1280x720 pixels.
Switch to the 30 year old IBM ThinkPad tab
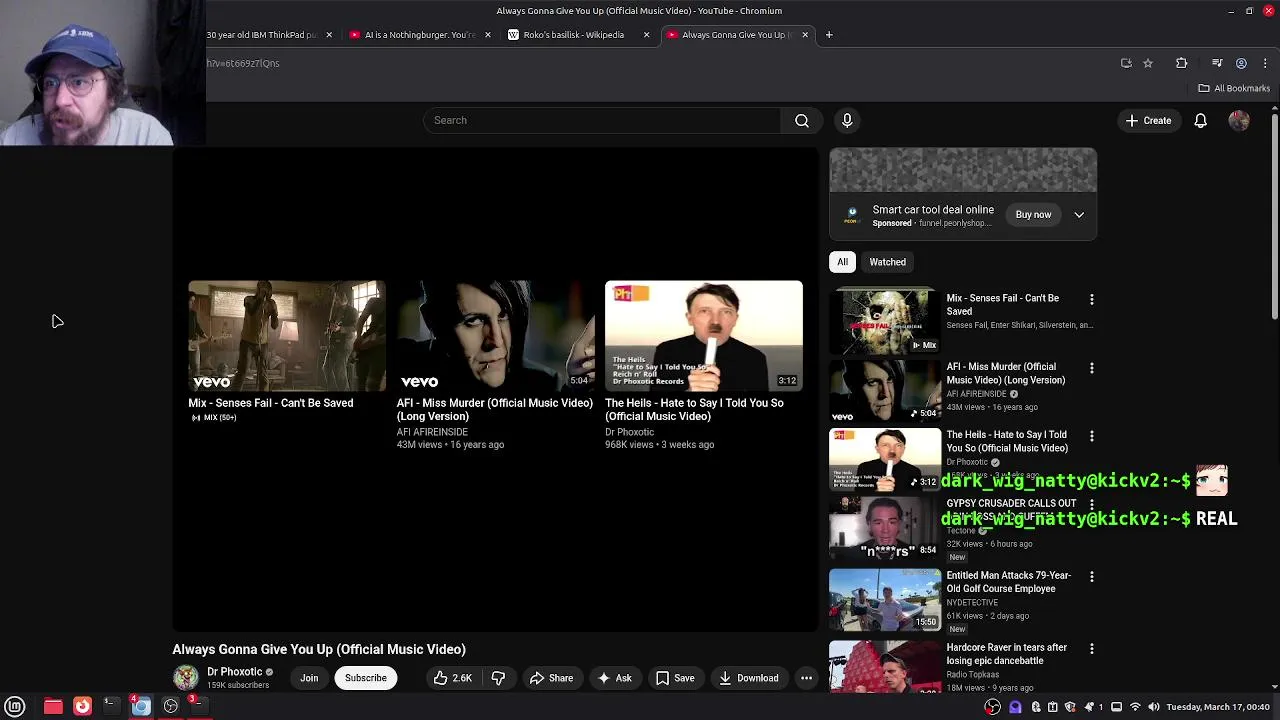pos(262,35)
